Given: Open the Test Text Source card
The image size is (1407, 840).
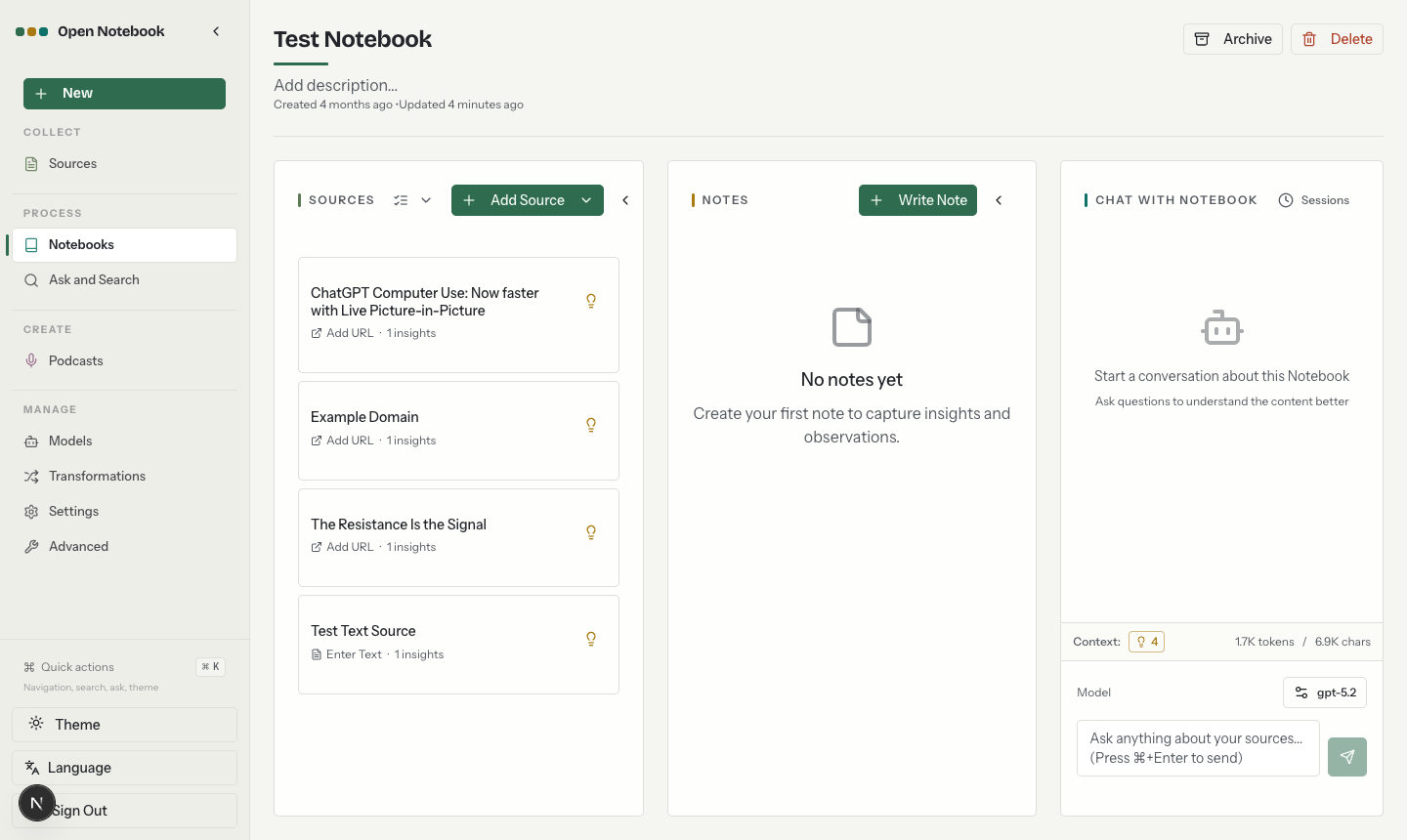Looking at the screenshot, I should coord(458,645).
